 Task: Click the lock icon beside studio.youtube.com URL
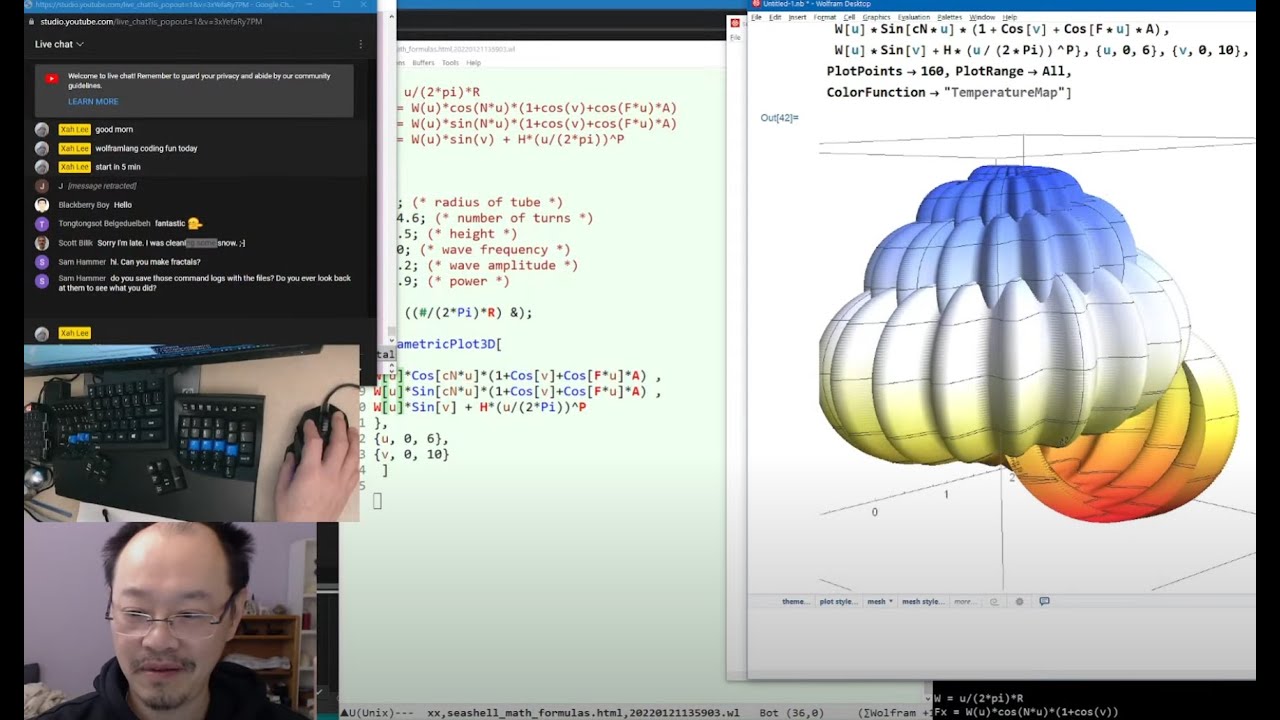(x=33, y=21)
